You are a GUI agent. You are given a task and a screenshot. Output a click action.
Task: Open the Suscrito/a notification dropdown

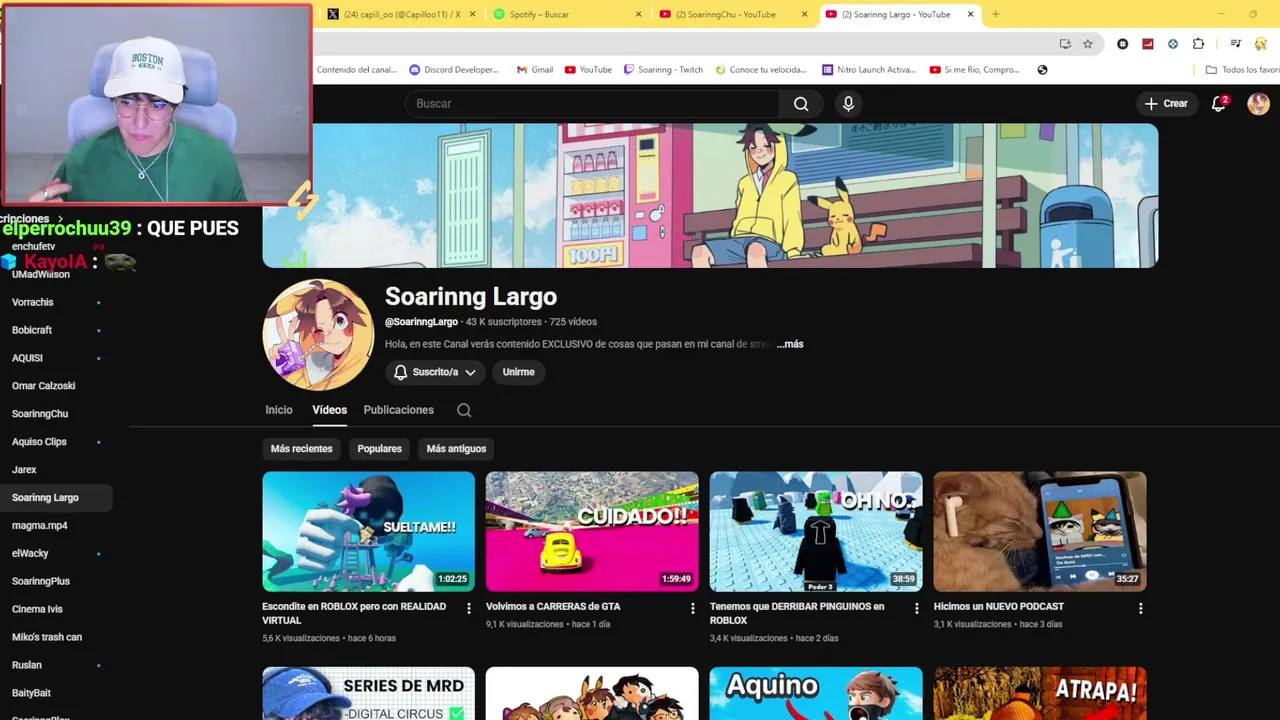click(x=435, y=372)
